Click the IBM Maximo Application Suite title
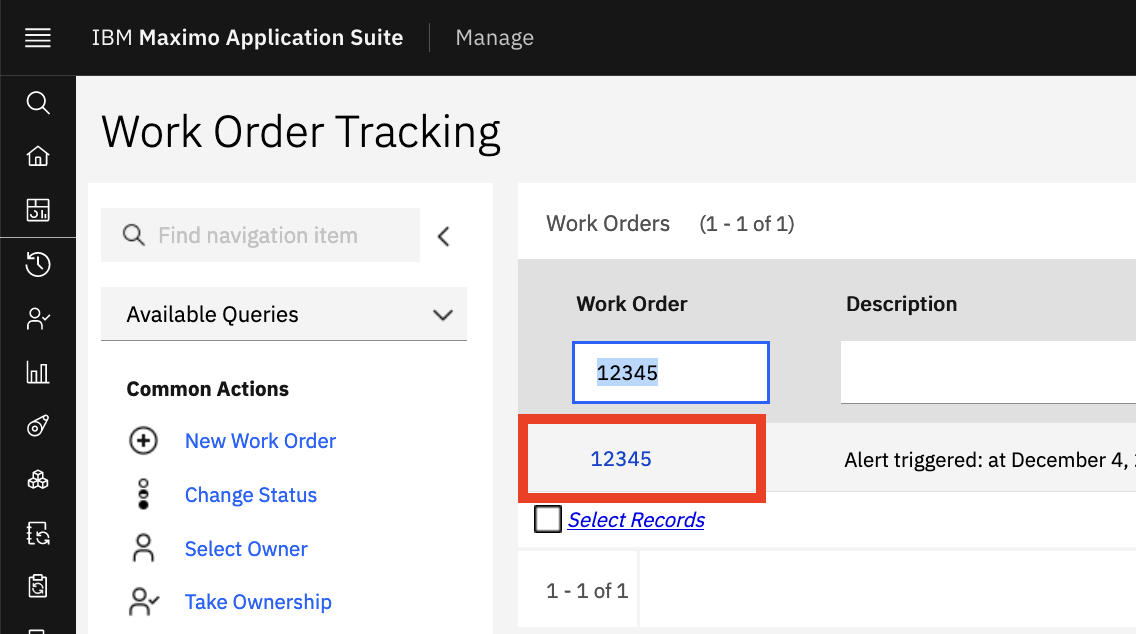 (x=247, y=38)
